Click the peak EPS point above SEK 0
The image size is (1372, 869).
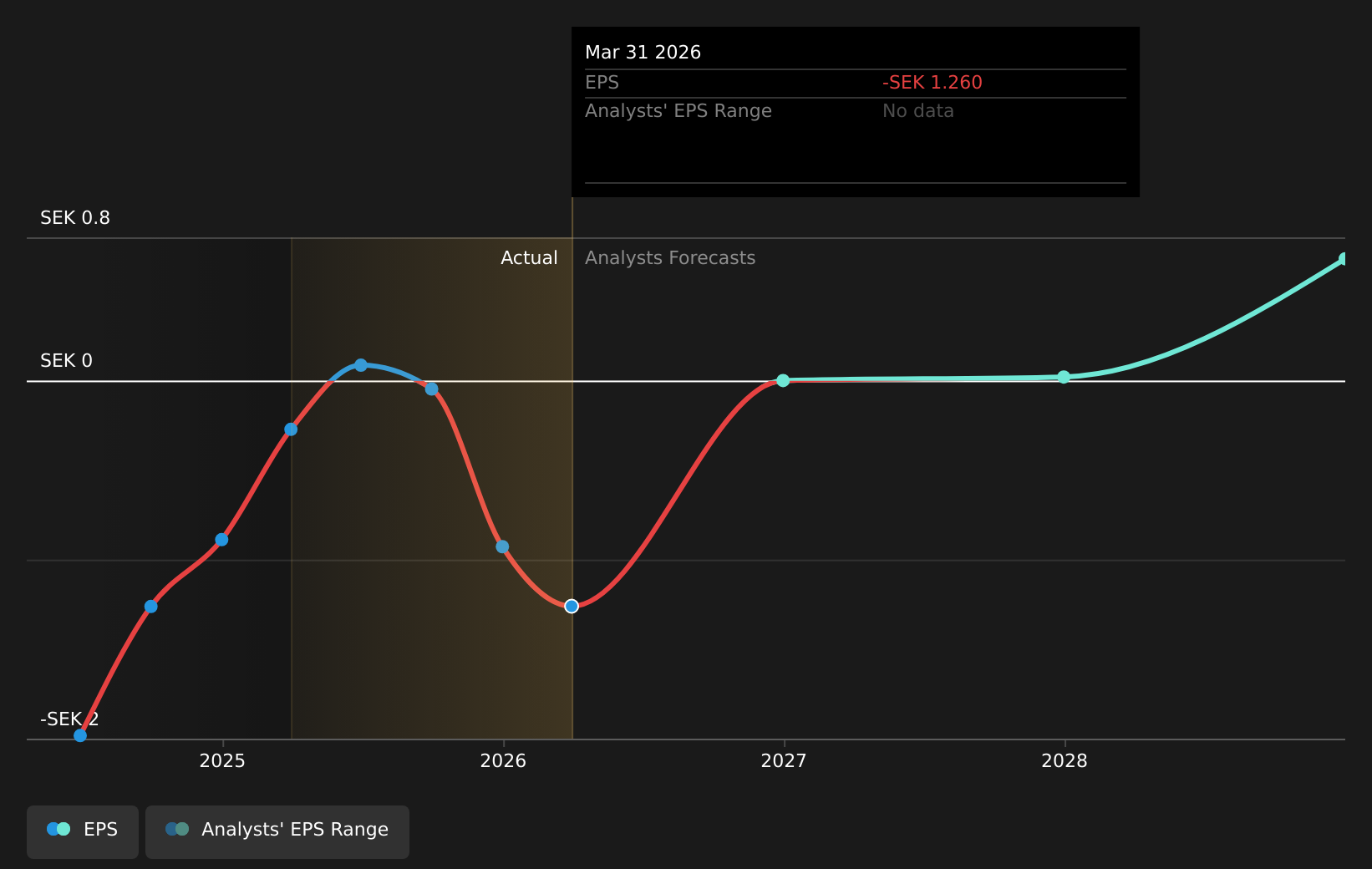click(361, 365)
